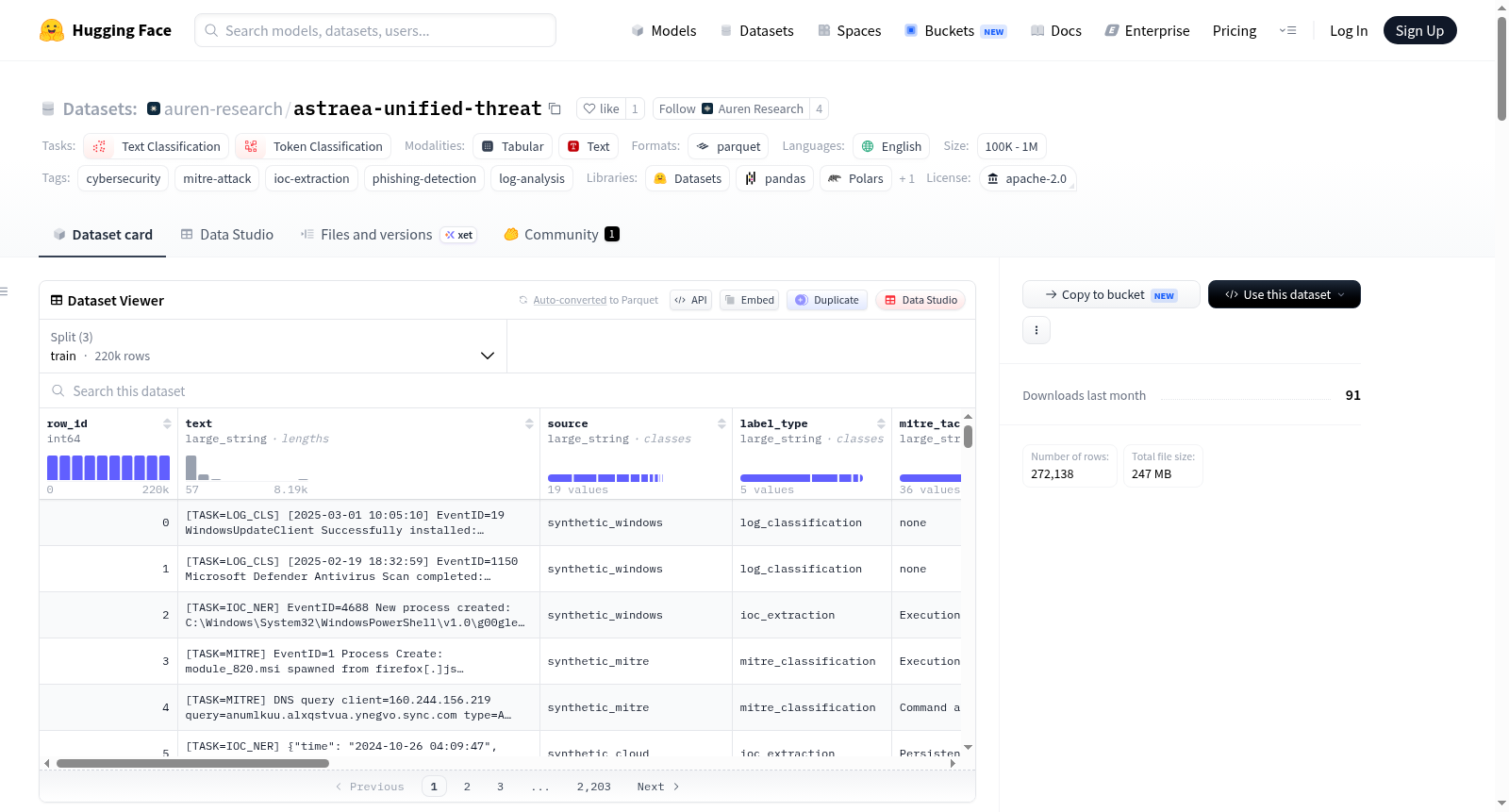
Task: Show the +1 additional libraries
Action: 907,178
